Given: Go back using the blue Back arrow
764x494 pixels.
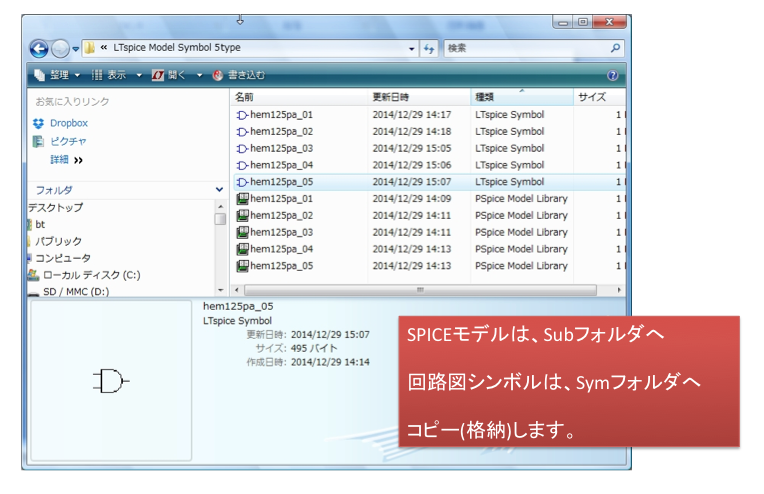Looking at the screenshot, I should (x=39, y=49).
